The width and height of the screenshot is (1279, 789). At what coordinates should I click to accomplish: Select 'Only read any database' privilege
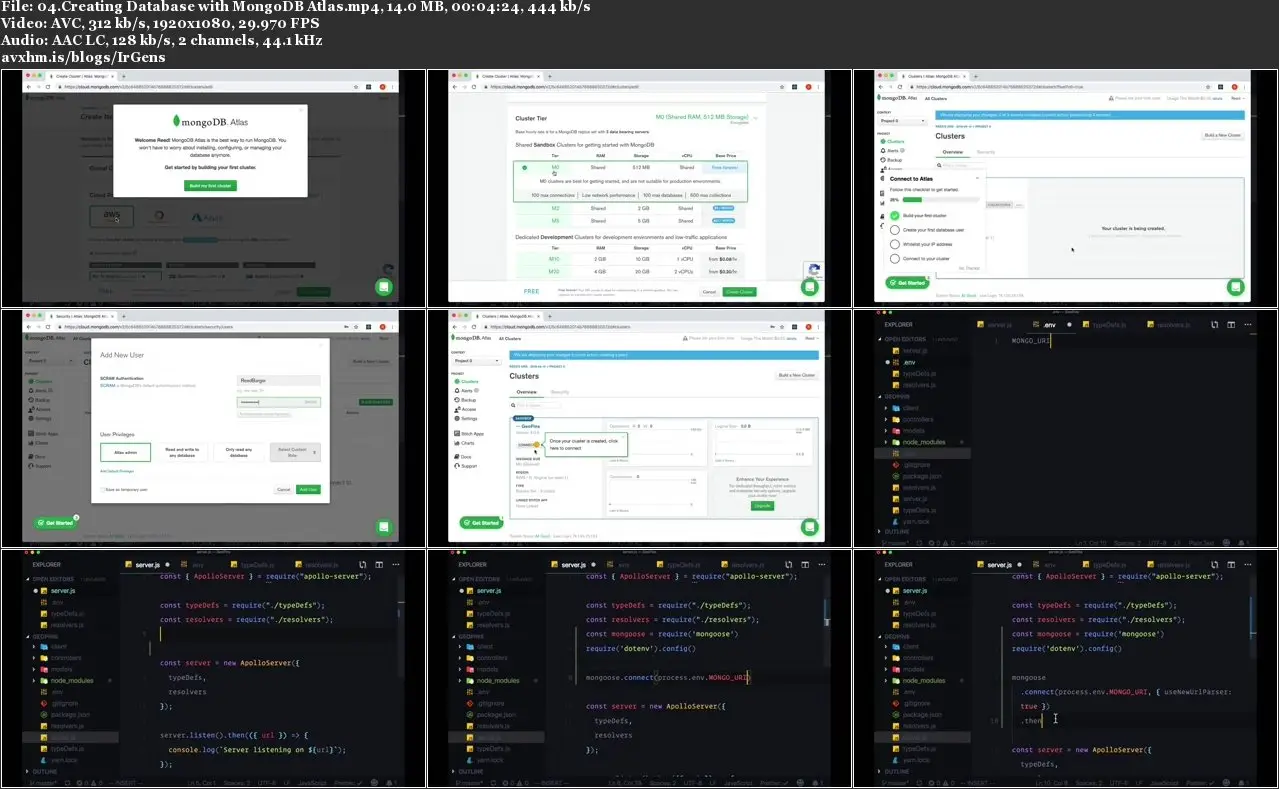click(238, 453)
